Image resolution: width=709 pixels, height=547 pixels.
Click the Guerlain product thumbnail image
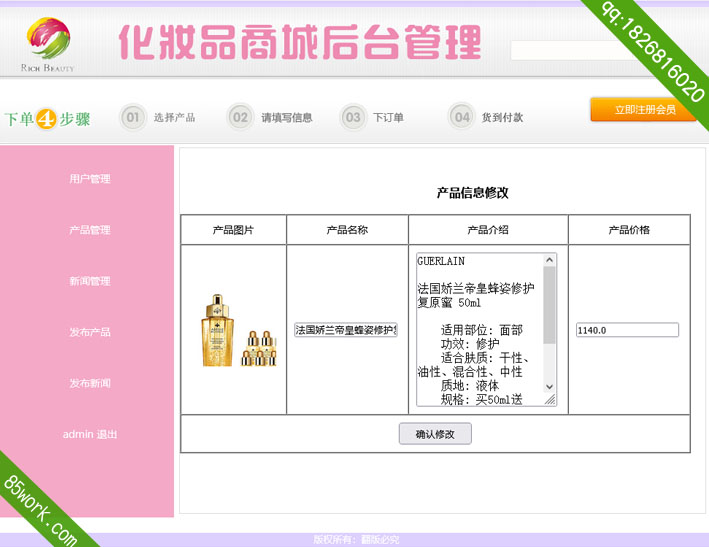tap(238, 330)
